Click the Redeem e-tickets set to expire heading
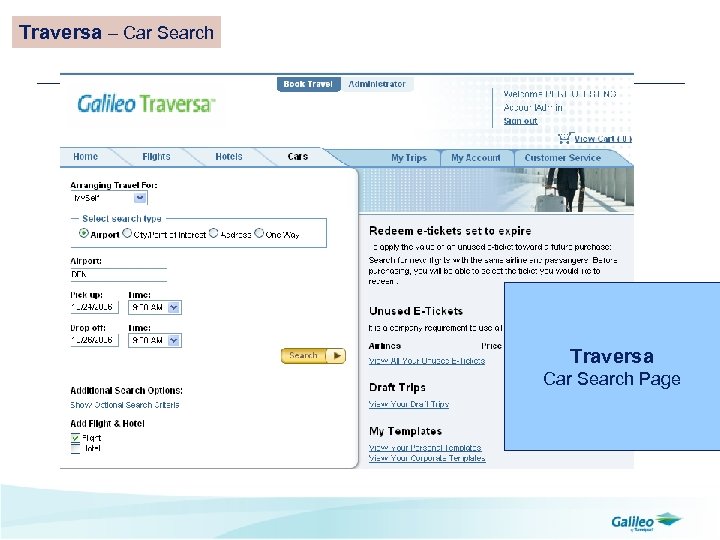Image resolution: width=720 pixels, height=540 pixels. pyautogui.click(x=450, y=231)
